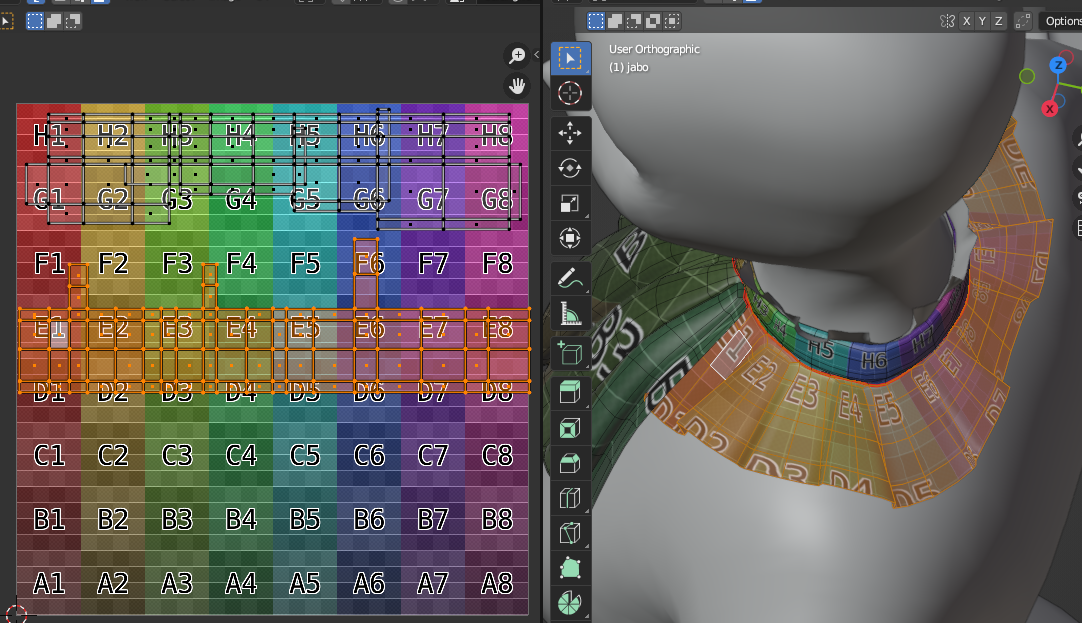Click the blue Z axis on navigation gizmo
Image resolution: width=1082 pixels, height=623 pixels.
1059,66
